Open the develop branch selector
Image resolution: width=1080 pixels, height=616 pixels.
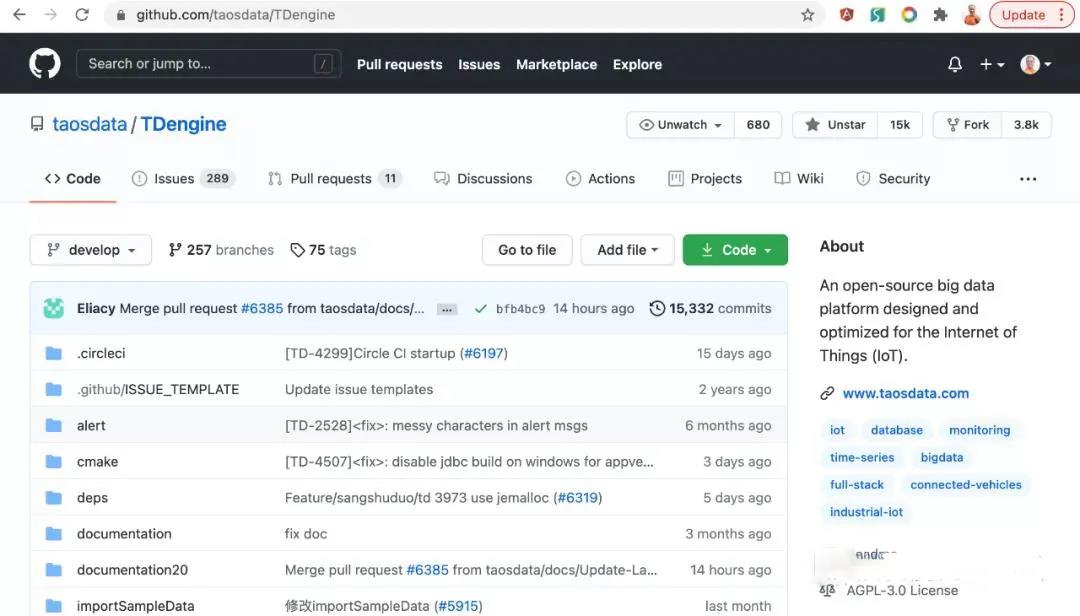[90, 250]
